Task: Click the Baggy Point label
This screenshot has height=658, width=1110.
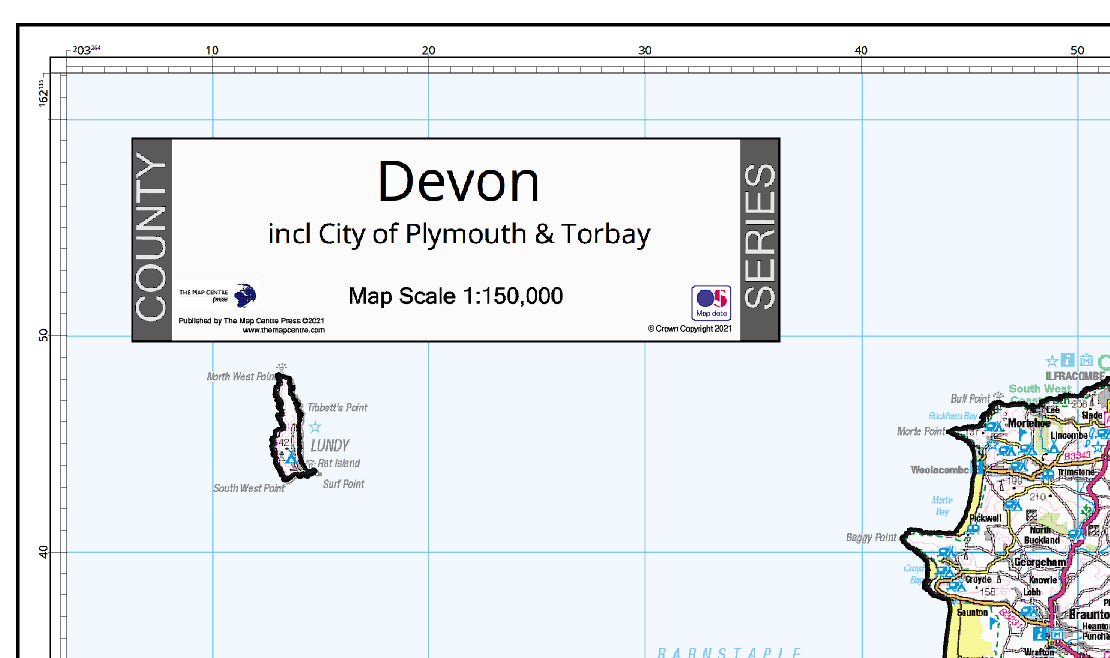Action: coord(871,538)
